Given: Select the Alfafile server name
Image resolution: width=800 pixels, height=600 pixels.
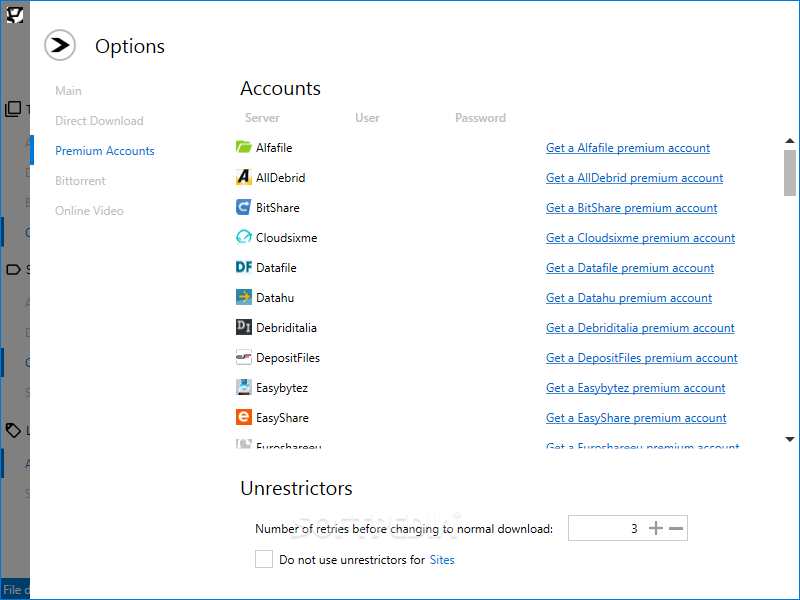Looking at the screenshot, I should (274, 148).
